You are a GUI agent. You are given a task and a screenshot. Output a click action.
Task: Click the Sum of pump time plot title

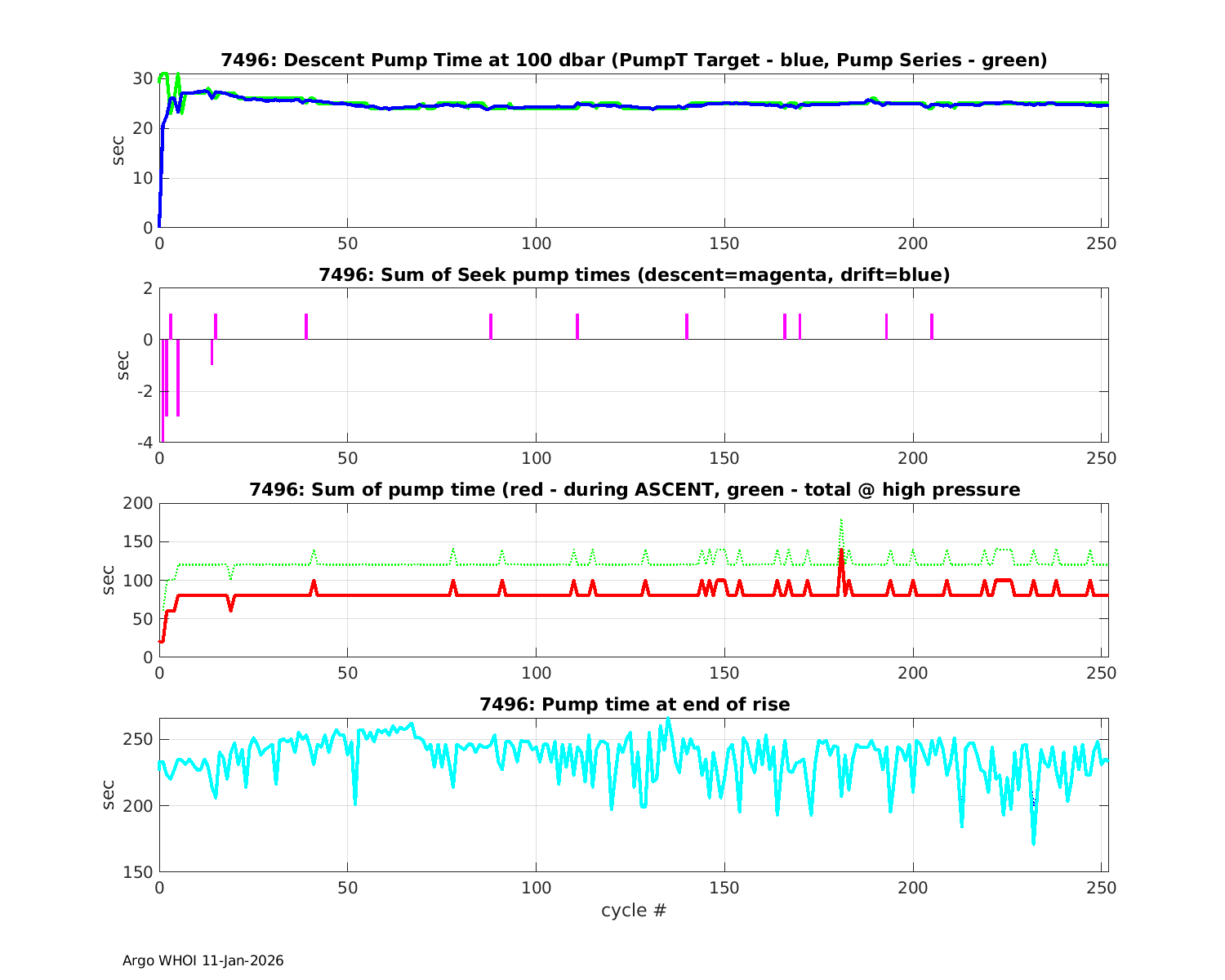634,490
